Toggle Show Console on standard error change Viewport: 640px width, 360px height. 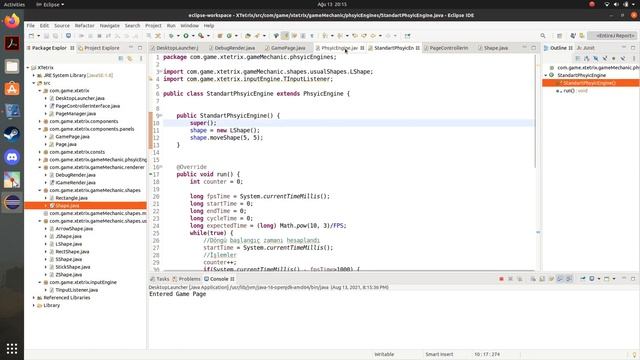coord(569,279)
